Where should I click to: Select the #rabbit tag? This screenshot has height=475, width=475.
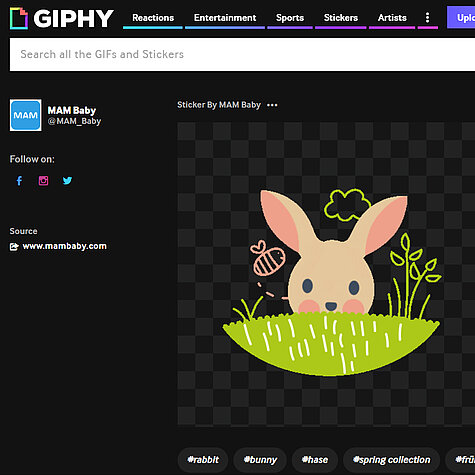203,460
